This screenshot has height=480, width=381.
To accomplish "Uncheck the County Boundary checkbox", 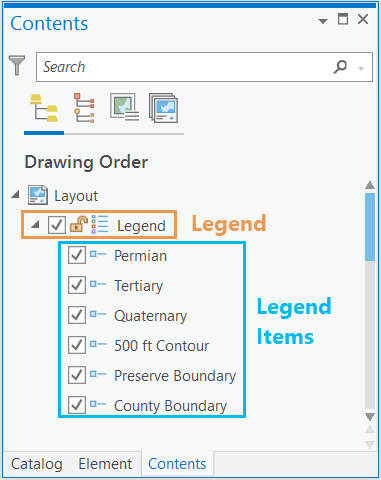I will [x=77, y=405].
